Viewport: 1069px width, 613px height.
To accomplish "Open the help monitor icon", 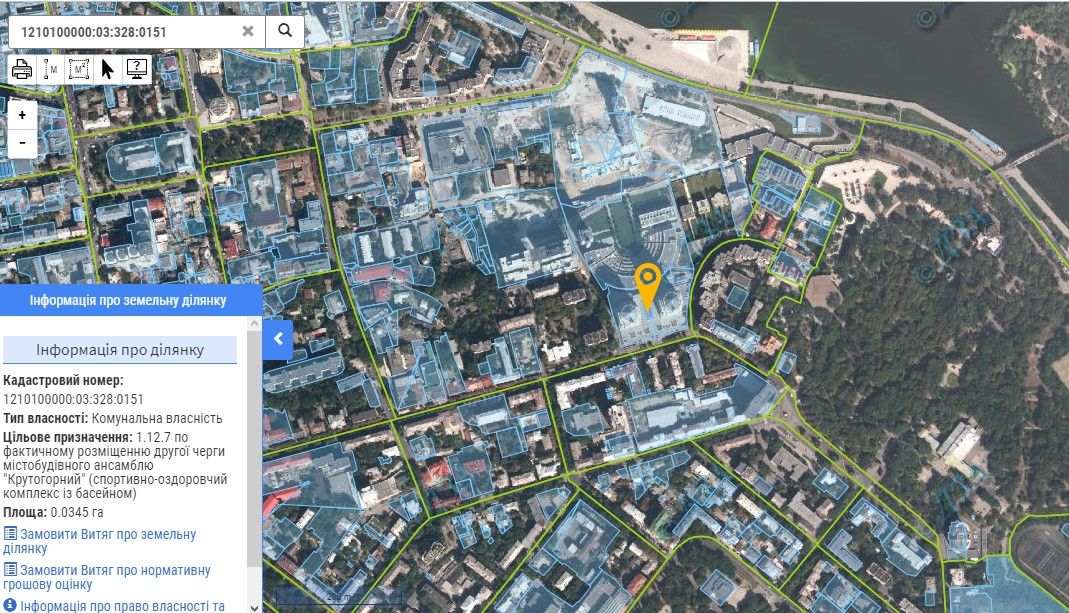I will click(137, 69).
